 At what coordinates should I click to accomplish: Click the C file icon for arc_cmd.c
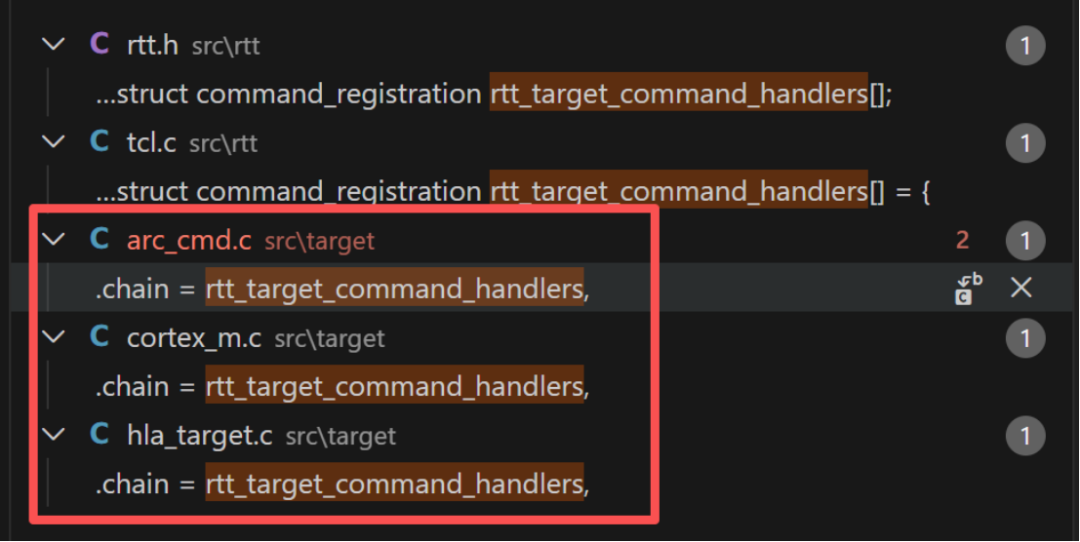pos(99,240)
